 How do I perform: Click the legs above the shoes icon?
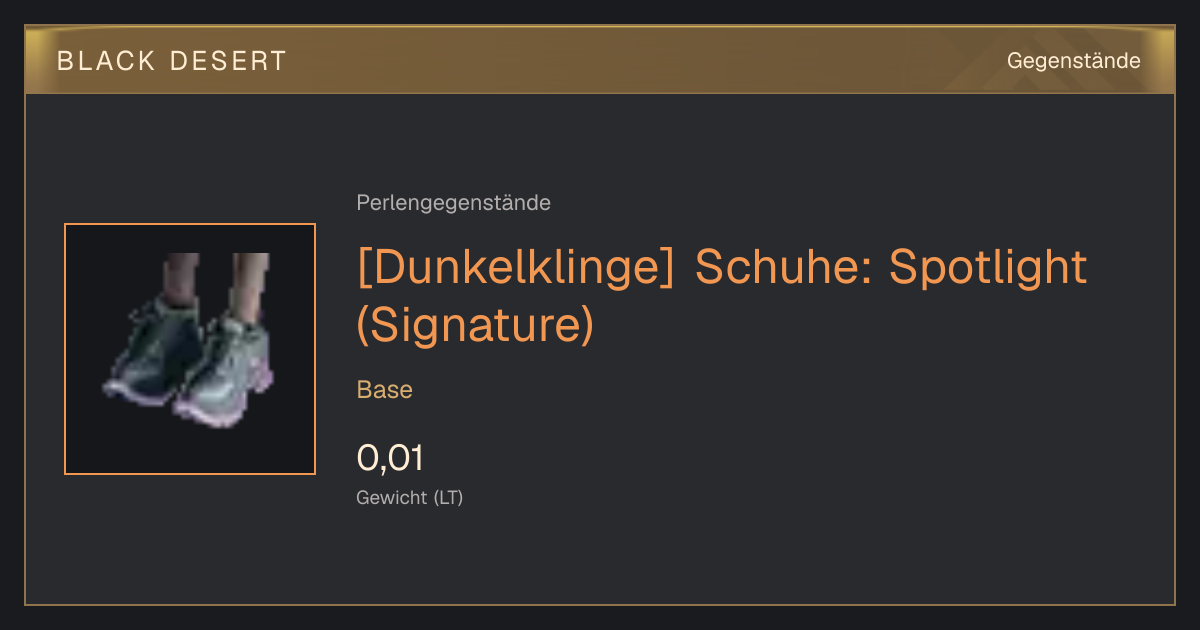click(210, 278)
